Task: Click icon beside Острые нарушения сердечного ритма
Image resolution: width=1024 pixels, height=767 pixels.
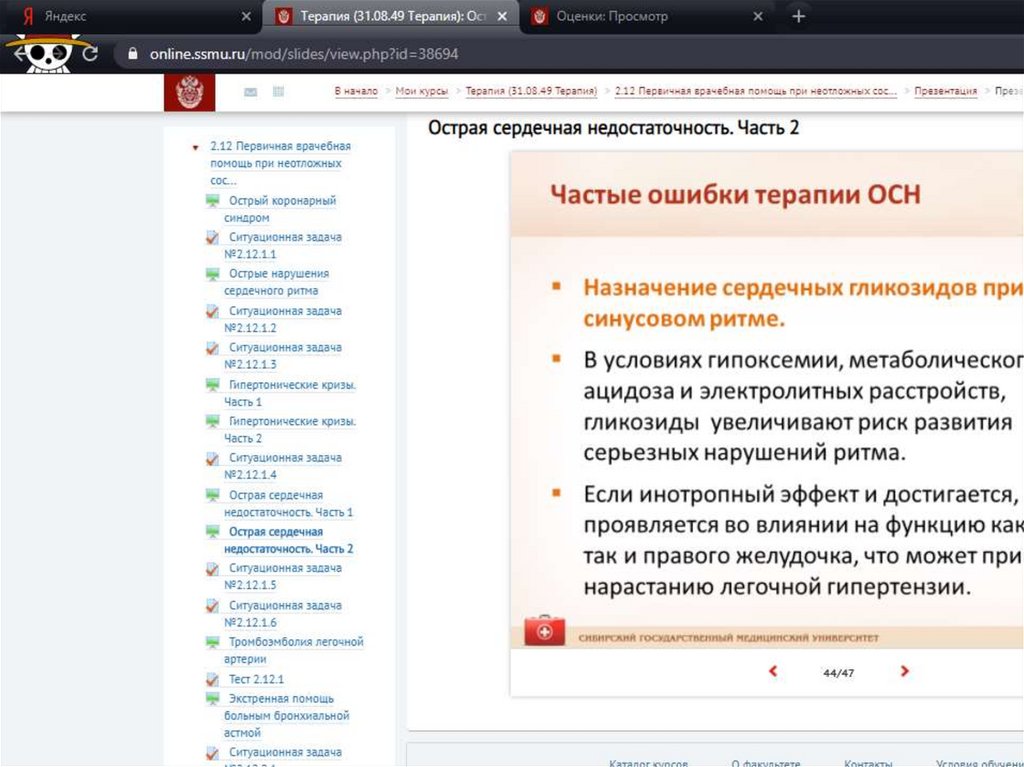Action: [213, 274]
